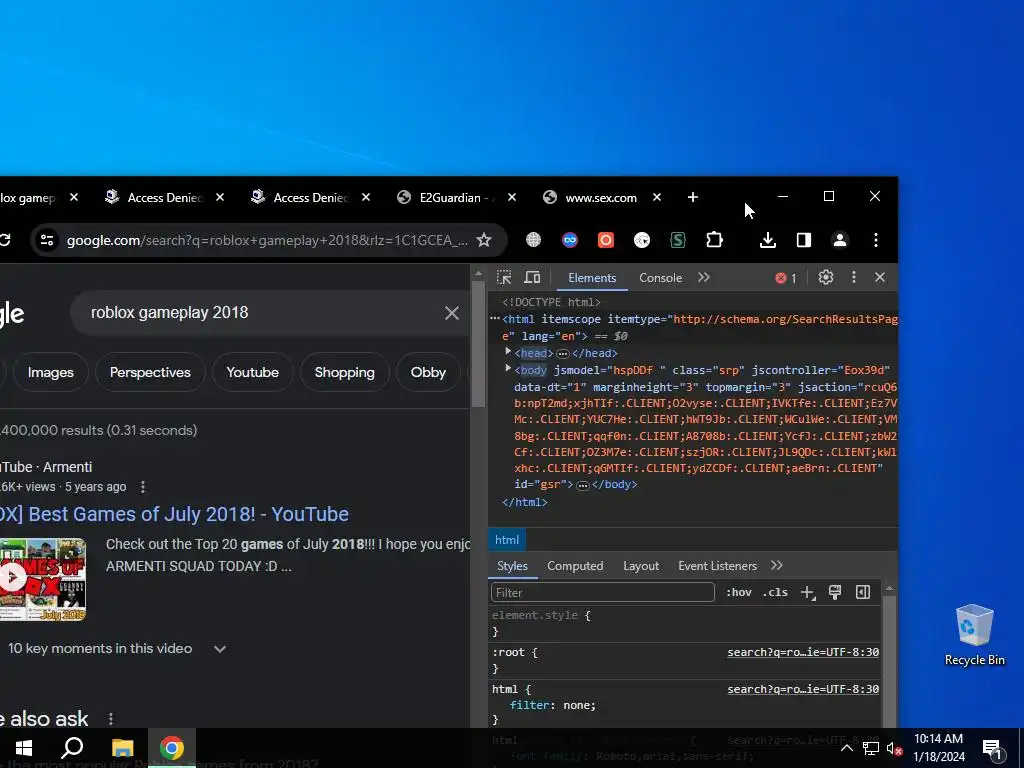The image size is (1024, 768).
Task: Filter results by Images
Action: 50,372
